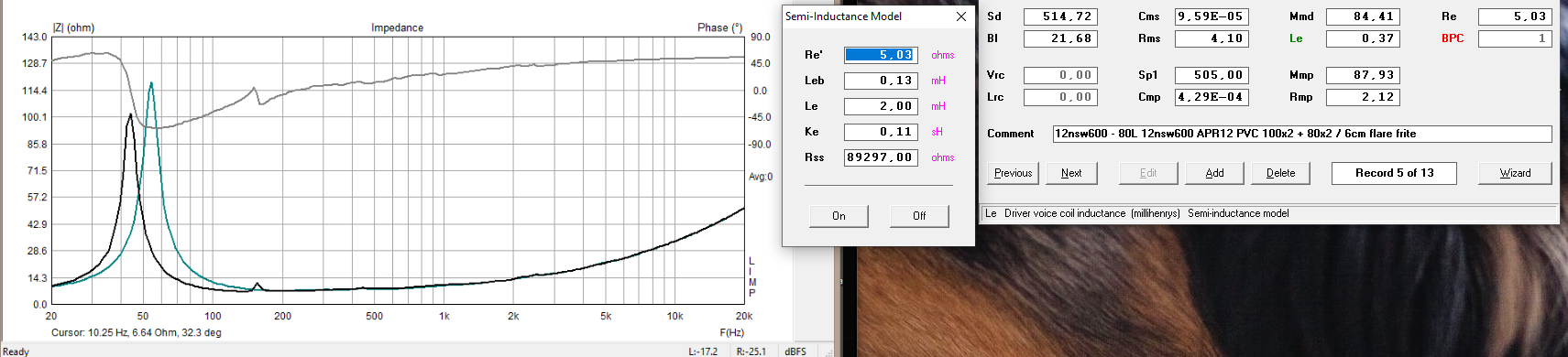Select the Leb value field
This screenshot has height=357, width=1568.
point(881,81)
